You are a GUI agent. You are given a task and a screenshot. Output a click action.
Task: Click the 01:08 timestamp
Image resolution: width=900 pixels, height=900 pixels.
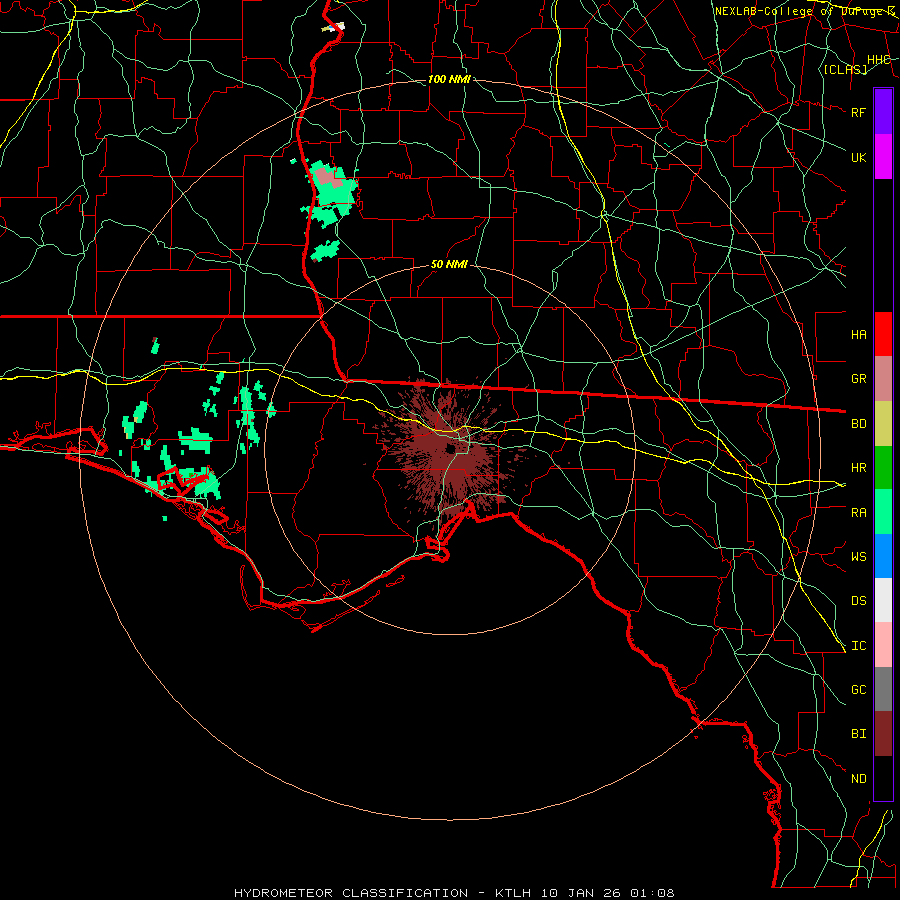pyautogui.click(x=652, y=893)
